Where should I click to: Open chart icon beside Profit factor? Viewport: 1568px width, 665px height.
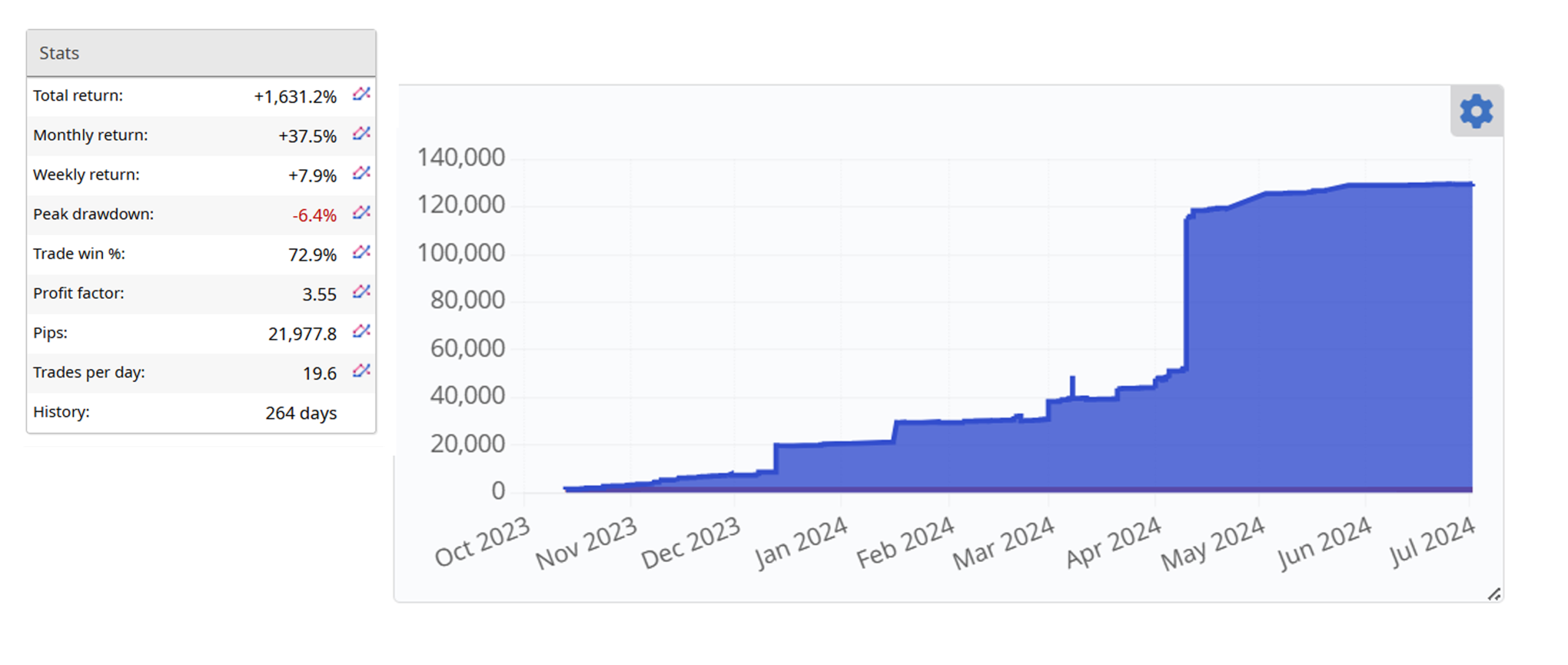(361, 291)
